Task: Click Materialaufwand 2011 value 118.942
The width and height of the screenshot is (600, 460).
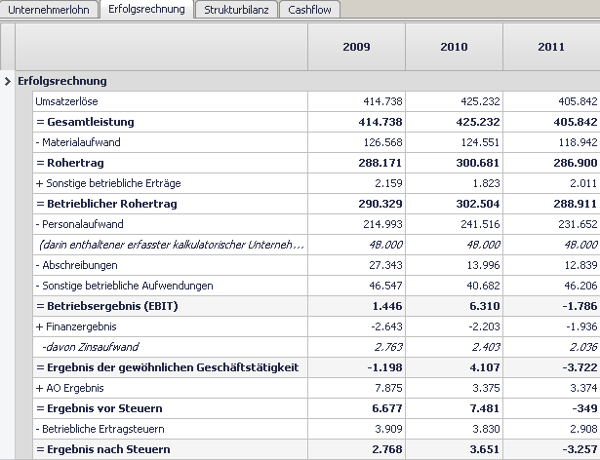Action: click(x=578, y=142)
